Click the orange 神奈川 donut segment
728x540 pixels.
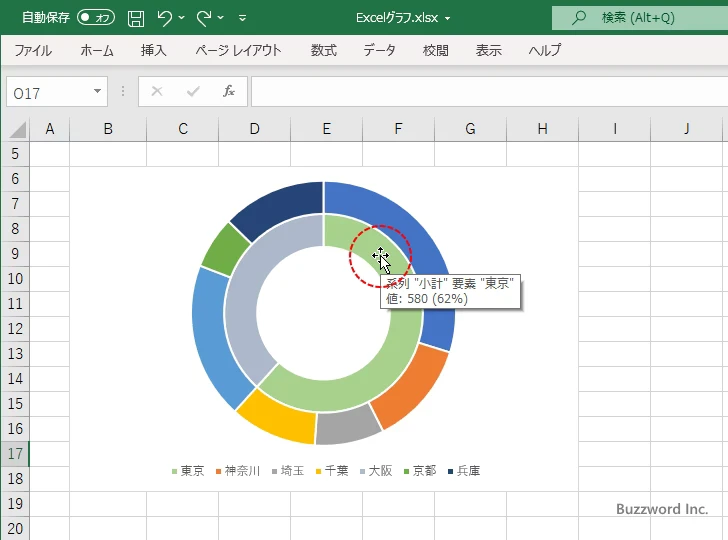412,388
